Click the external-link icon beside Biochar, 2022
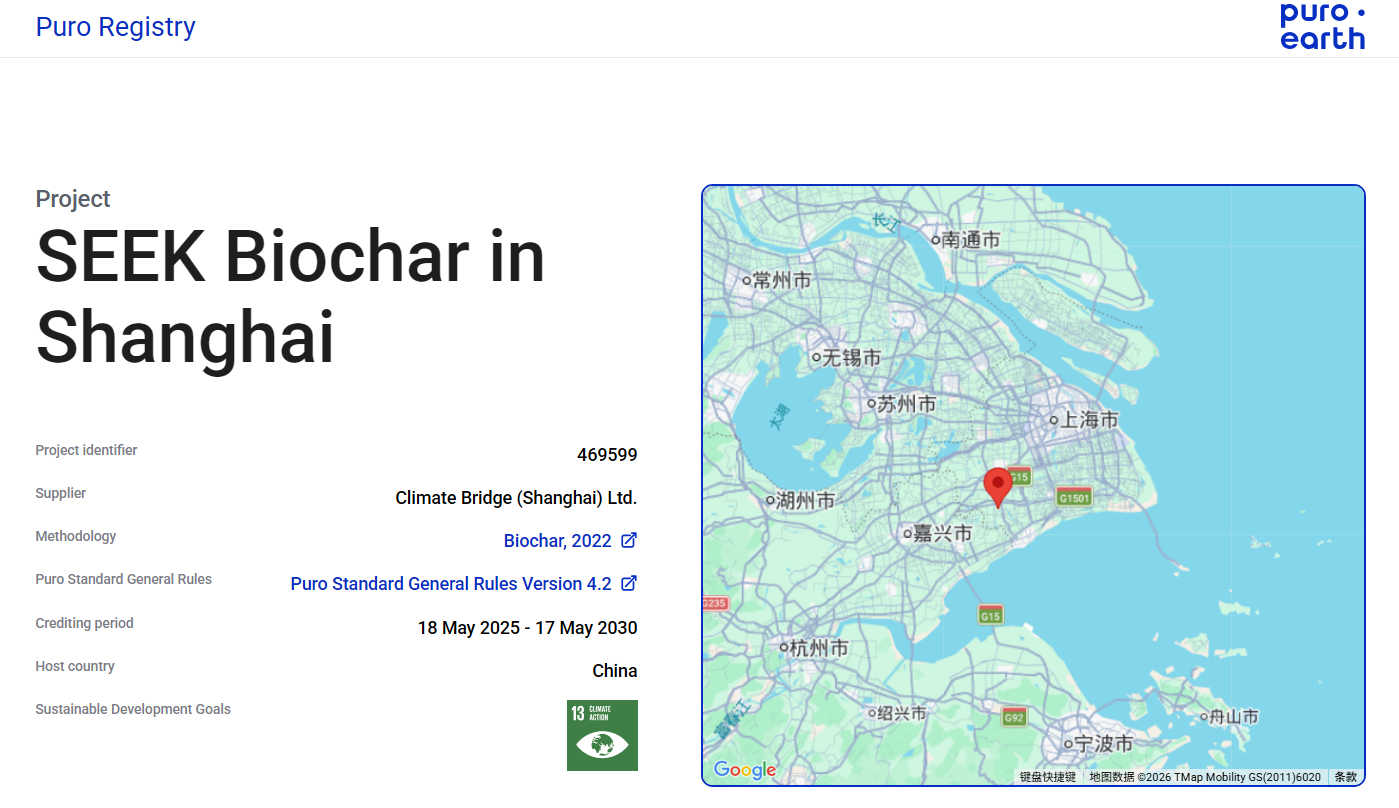This screenshot has height=808, width=1399. 630,540
